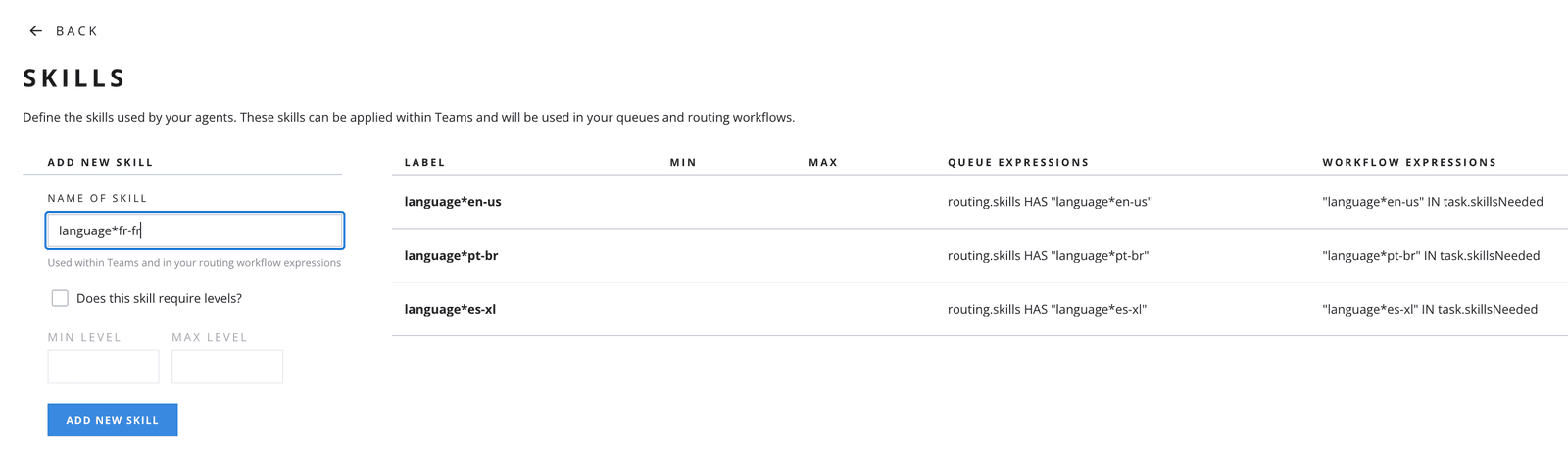Click the Min column header
Screen dimensions: 1568x461
683,162
